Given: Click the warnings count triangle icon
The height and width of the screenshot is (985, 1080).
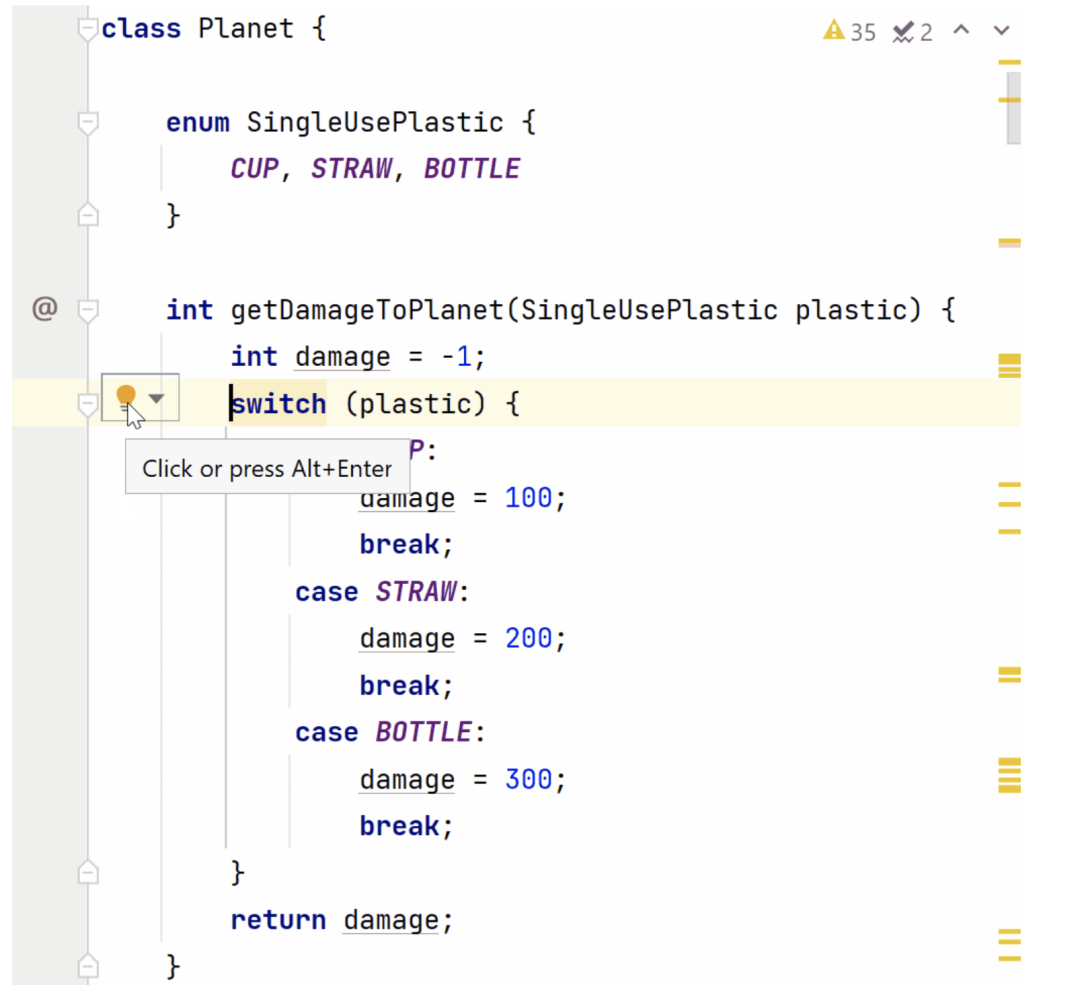Looking at the screenshot, I should (x=834, y=31).
